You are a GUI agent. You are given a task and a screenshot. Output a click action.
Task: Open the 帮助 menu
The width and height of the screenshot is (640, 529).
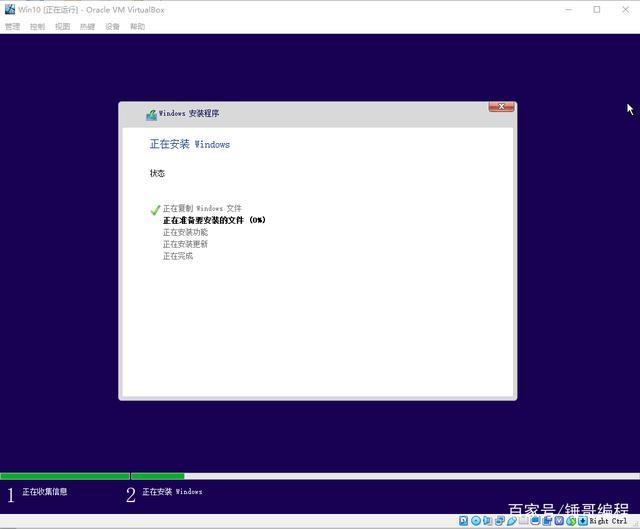point(137,27)
